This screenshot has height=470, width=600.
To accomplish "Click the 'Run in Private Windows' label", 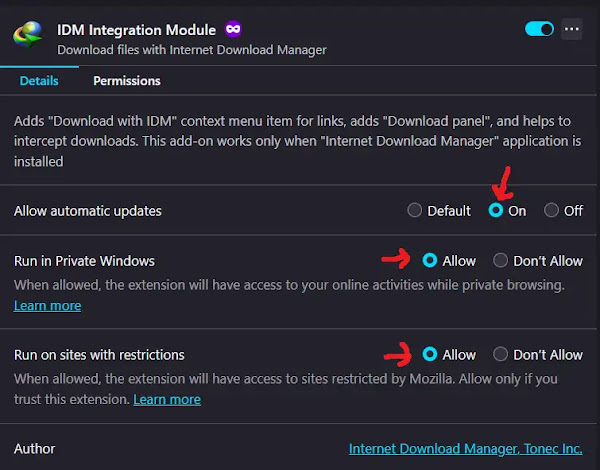I will click(x=84, y=261).
